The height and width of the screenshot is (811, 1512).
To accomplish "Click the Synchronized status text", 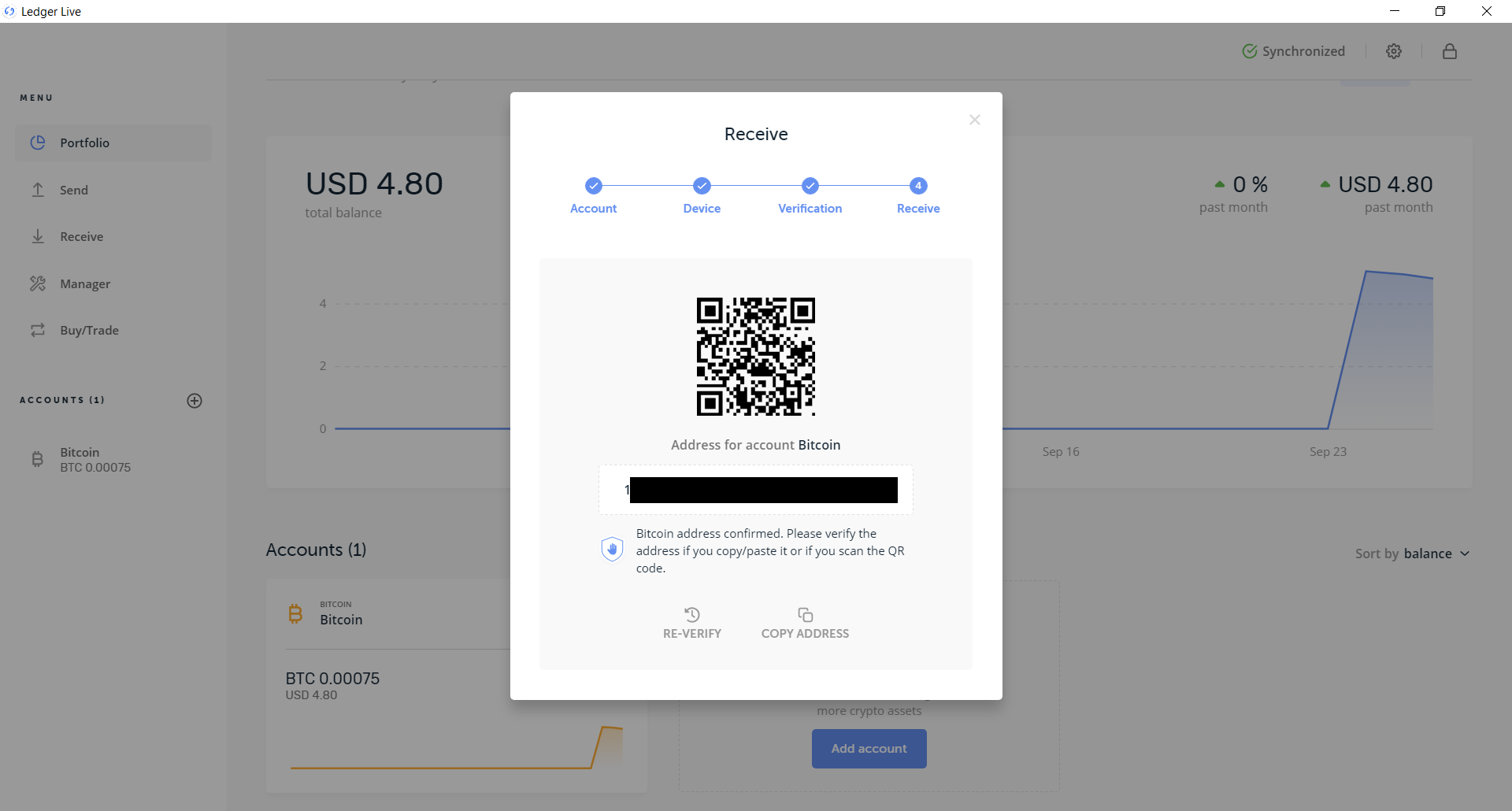I will point(1303,51).
